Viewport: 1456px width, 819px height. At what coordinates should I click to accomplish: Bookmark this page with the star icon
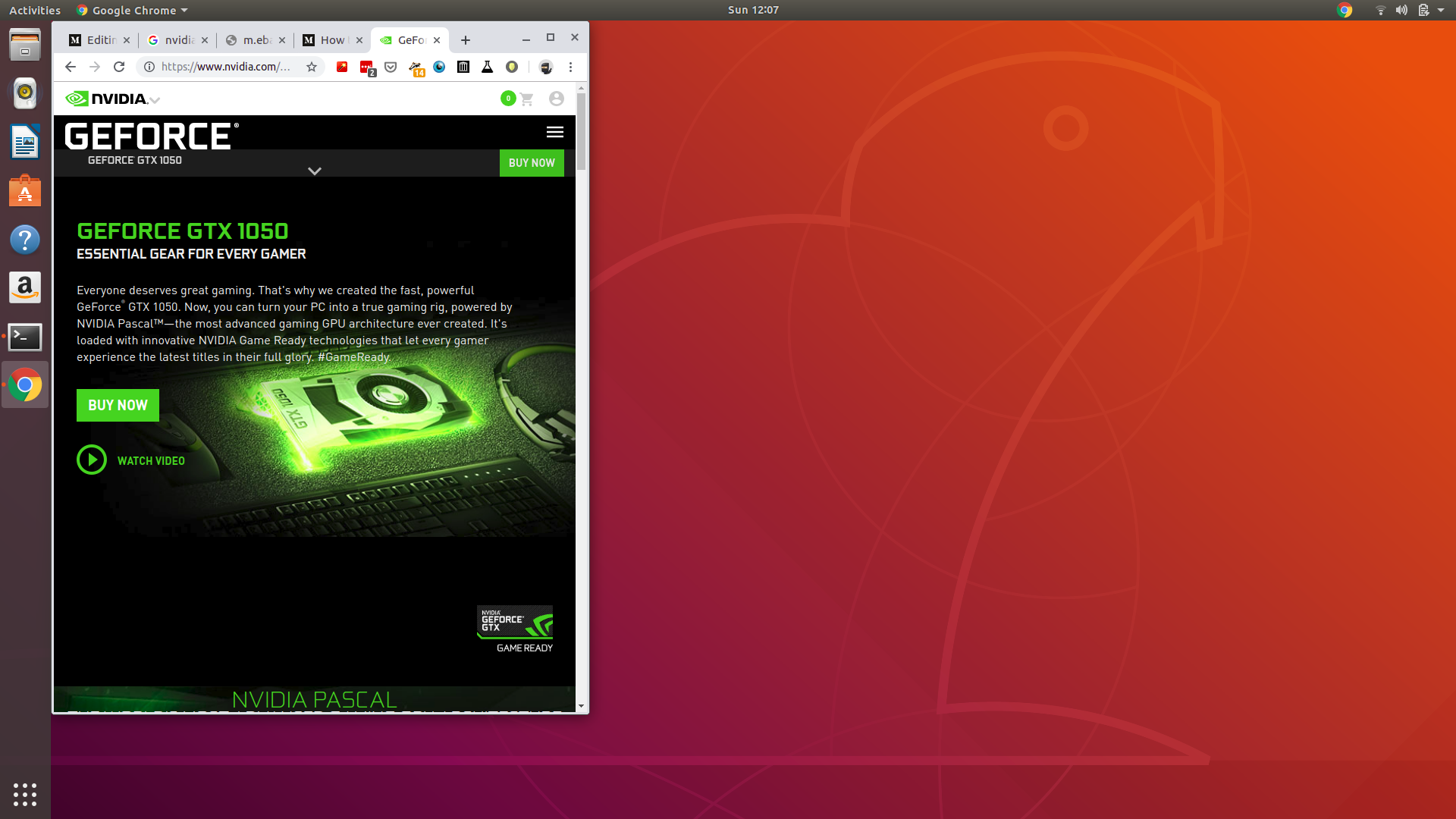312,67
